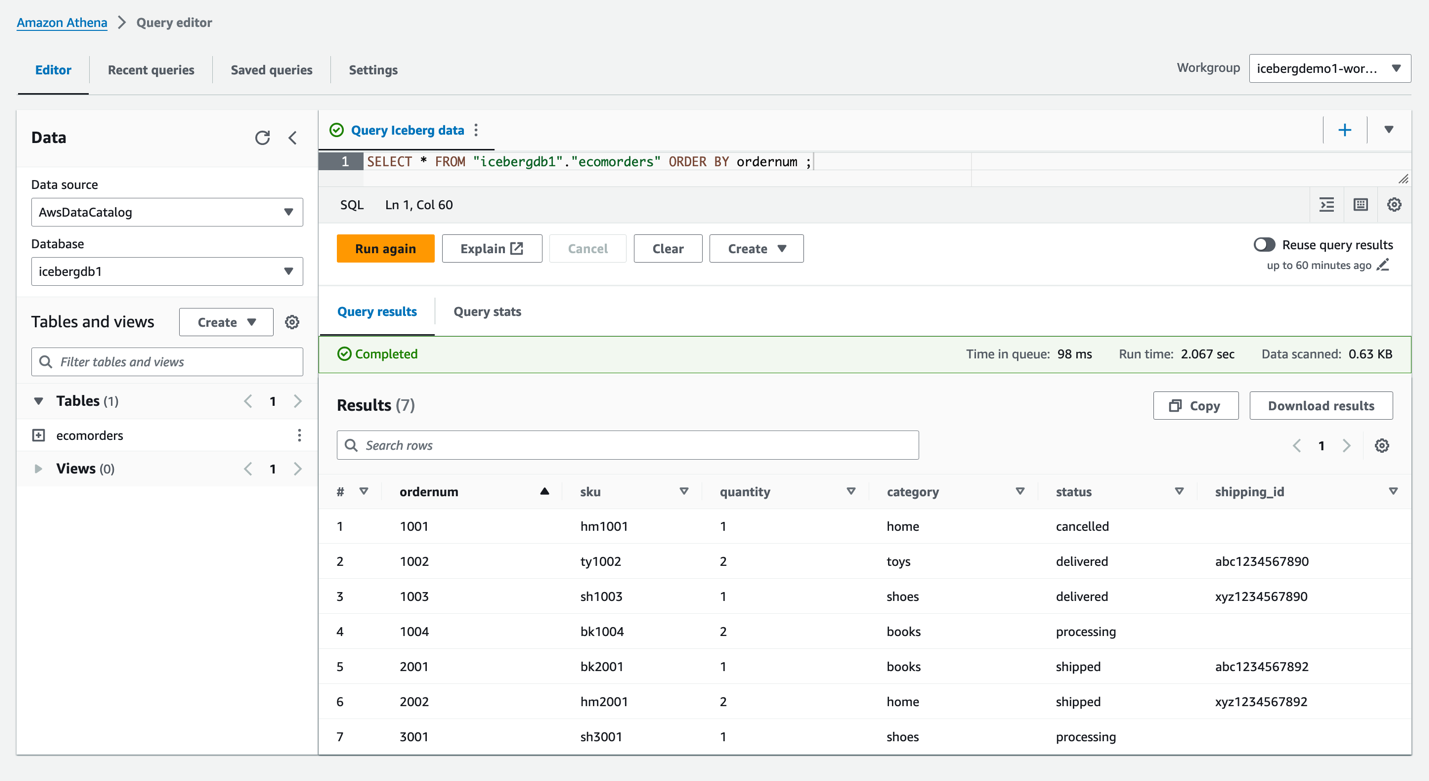Viewport: 1429px width, 781px height.
Task: Switch to Recent queries tab
Action: [151, 70]
